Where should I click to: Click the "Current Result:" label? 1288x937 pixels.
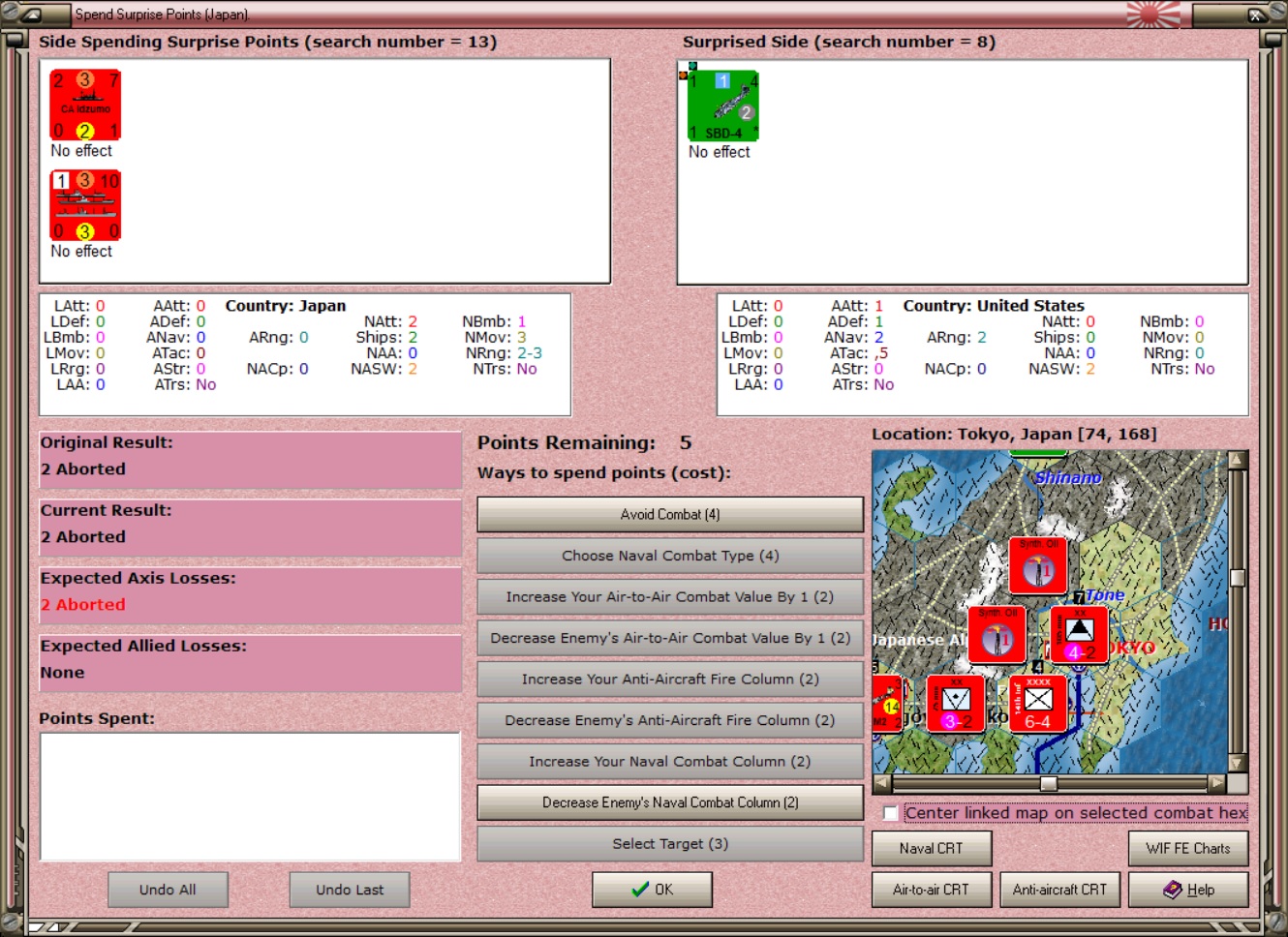(x=106, y=510)
